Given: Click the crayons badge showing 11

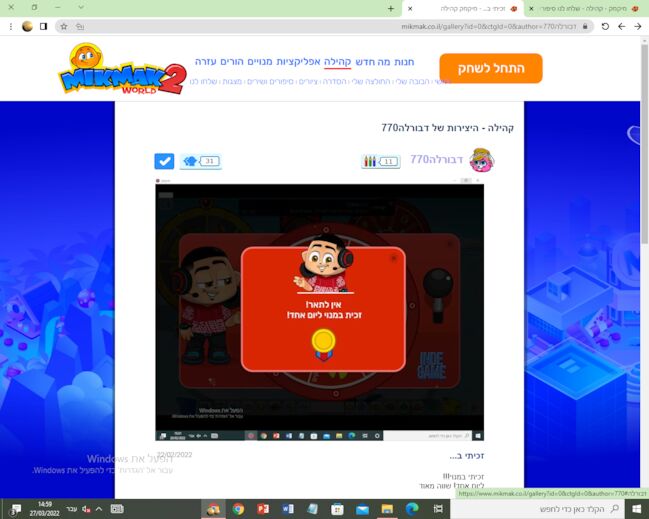Looking at the screenshot, I should [x=381, y=161].
